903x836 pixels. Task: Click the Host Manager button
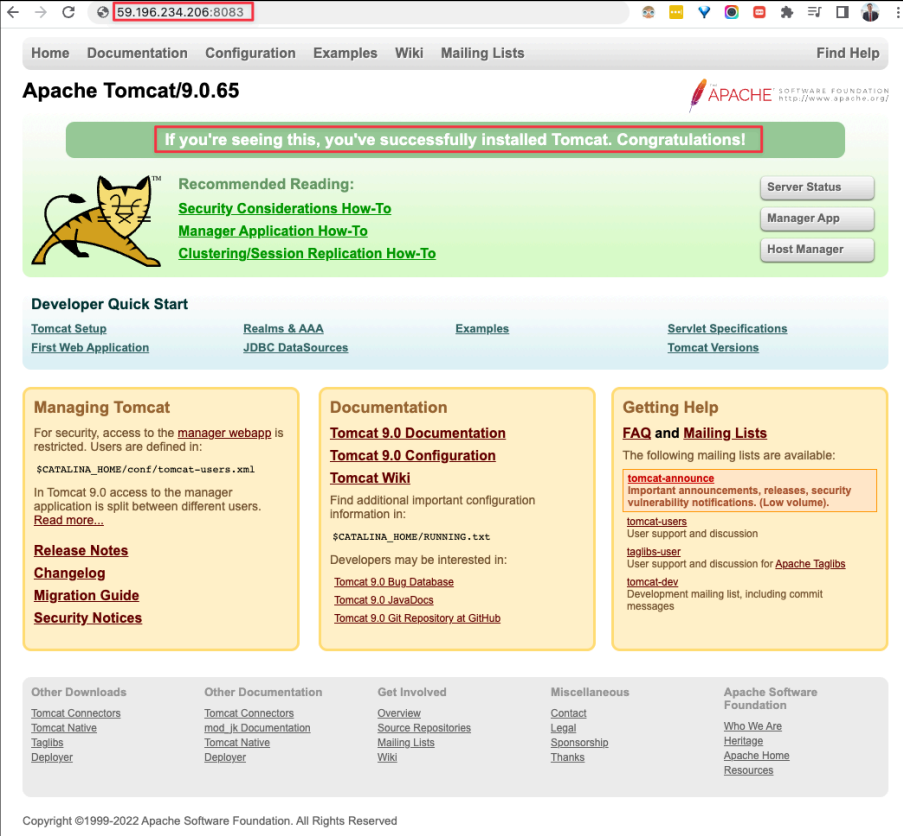(x=817, y=249)
